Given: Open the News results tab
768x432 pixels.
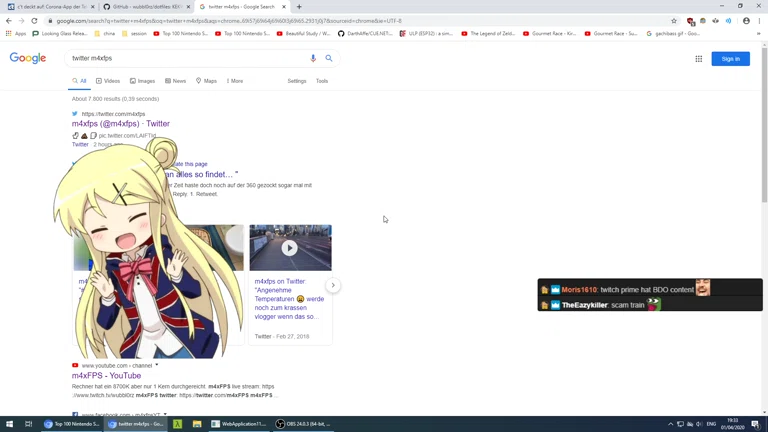Looking at the screenshot, I should (x=176, y=81).
